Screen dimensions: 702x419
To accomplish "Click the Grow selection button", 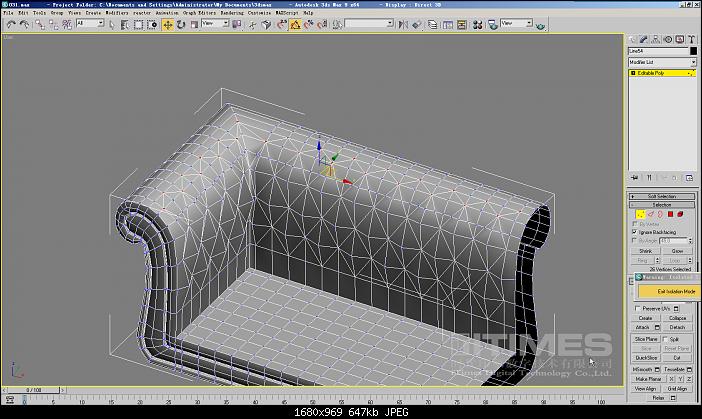I will pyautogui.click(x=677, y=251).
